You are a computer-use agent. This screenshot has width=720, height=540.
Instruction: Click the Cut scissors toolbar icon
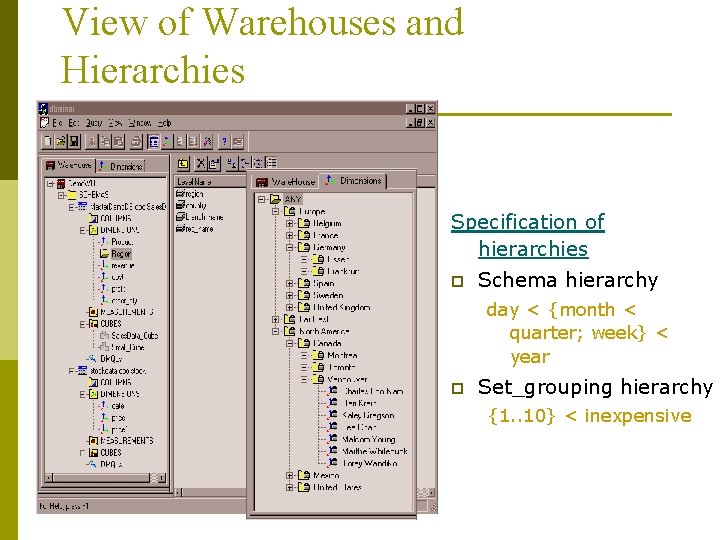[92, 141]
